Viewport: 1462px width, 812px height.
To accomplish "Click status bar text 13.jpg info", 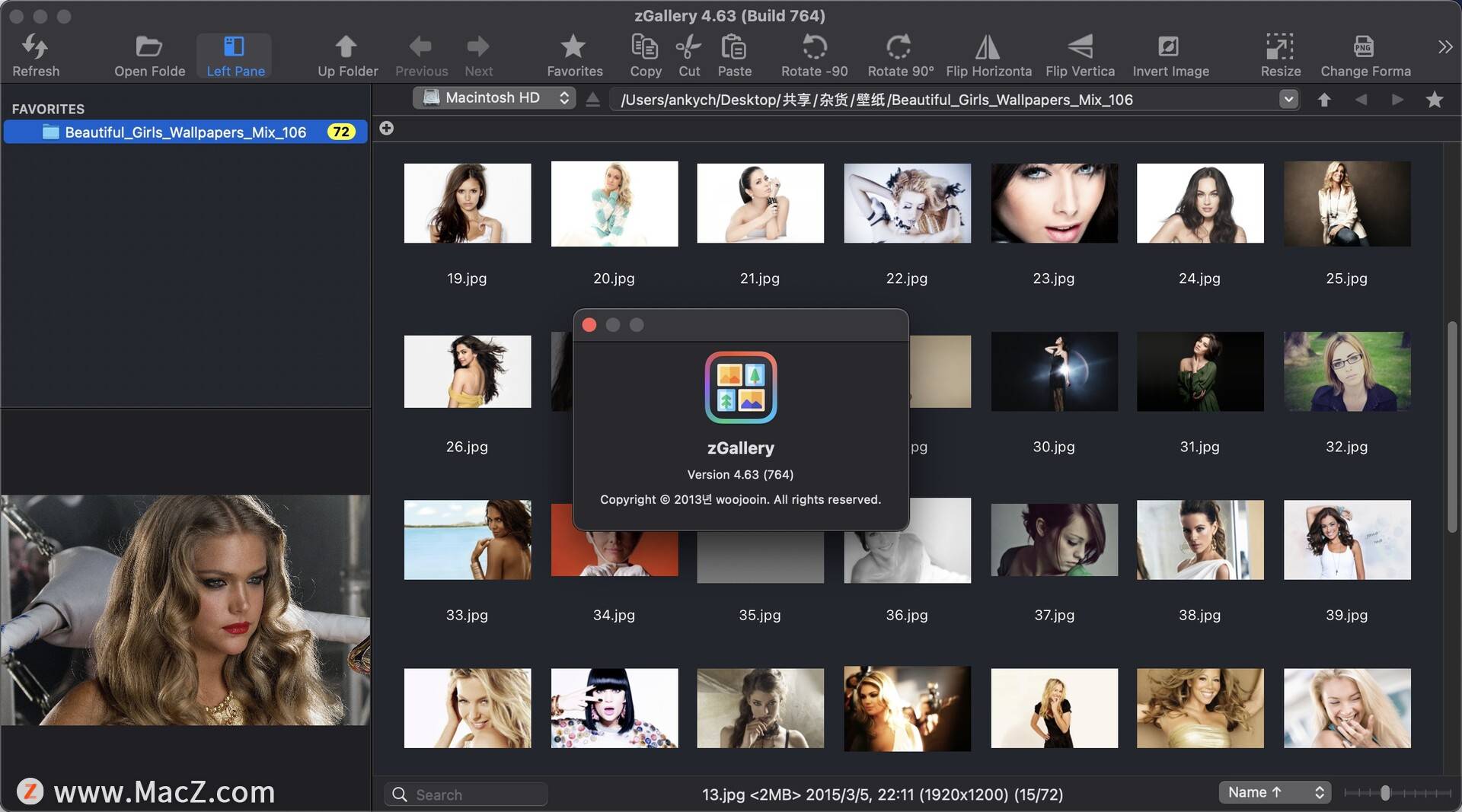I will (x=883, y=794).
